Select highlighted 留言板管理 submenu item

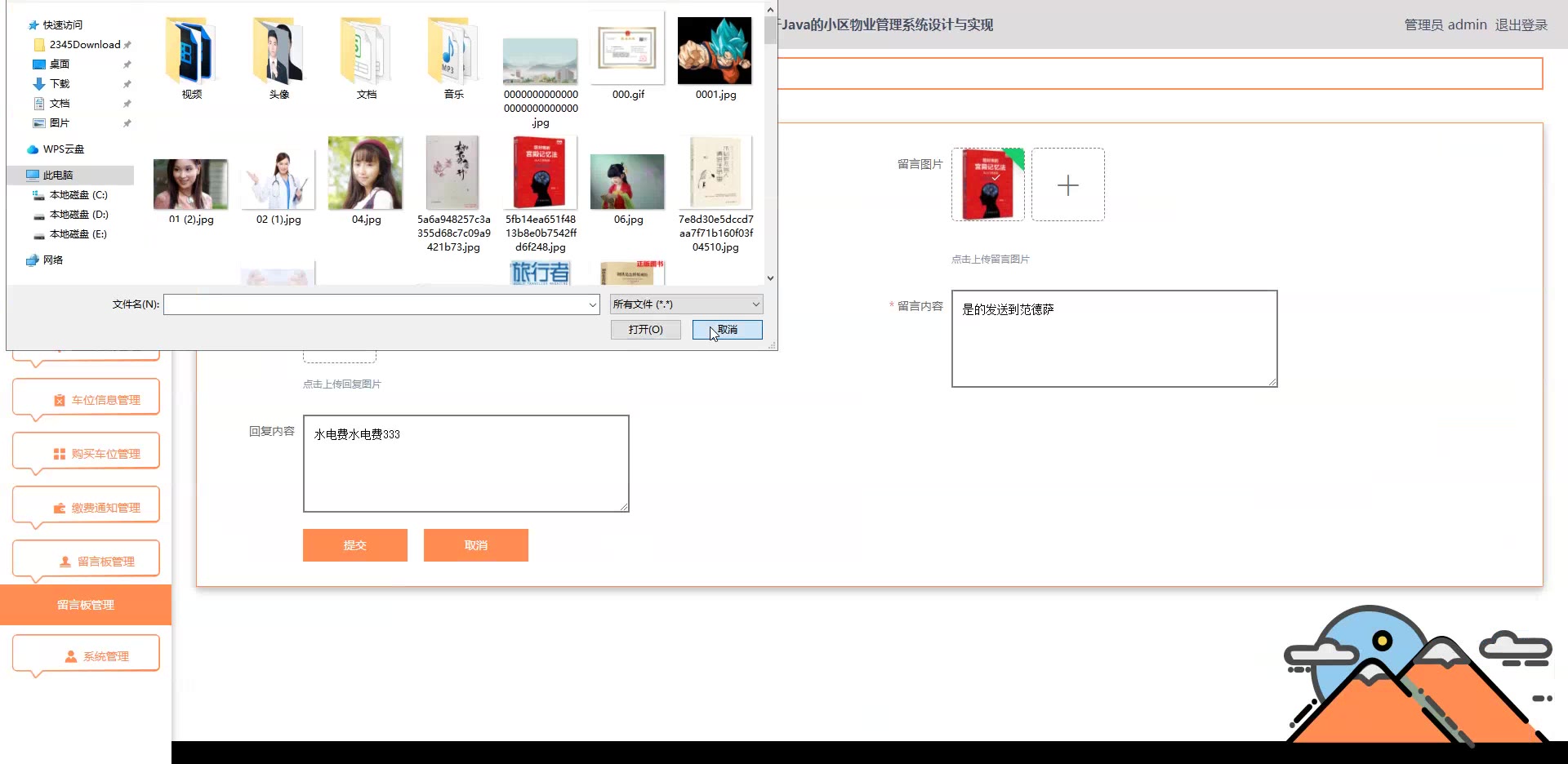tap(86, 605)
